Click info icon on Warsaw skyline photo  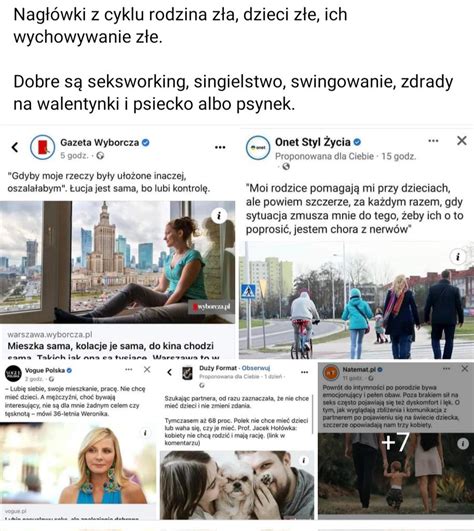(219, 215)
